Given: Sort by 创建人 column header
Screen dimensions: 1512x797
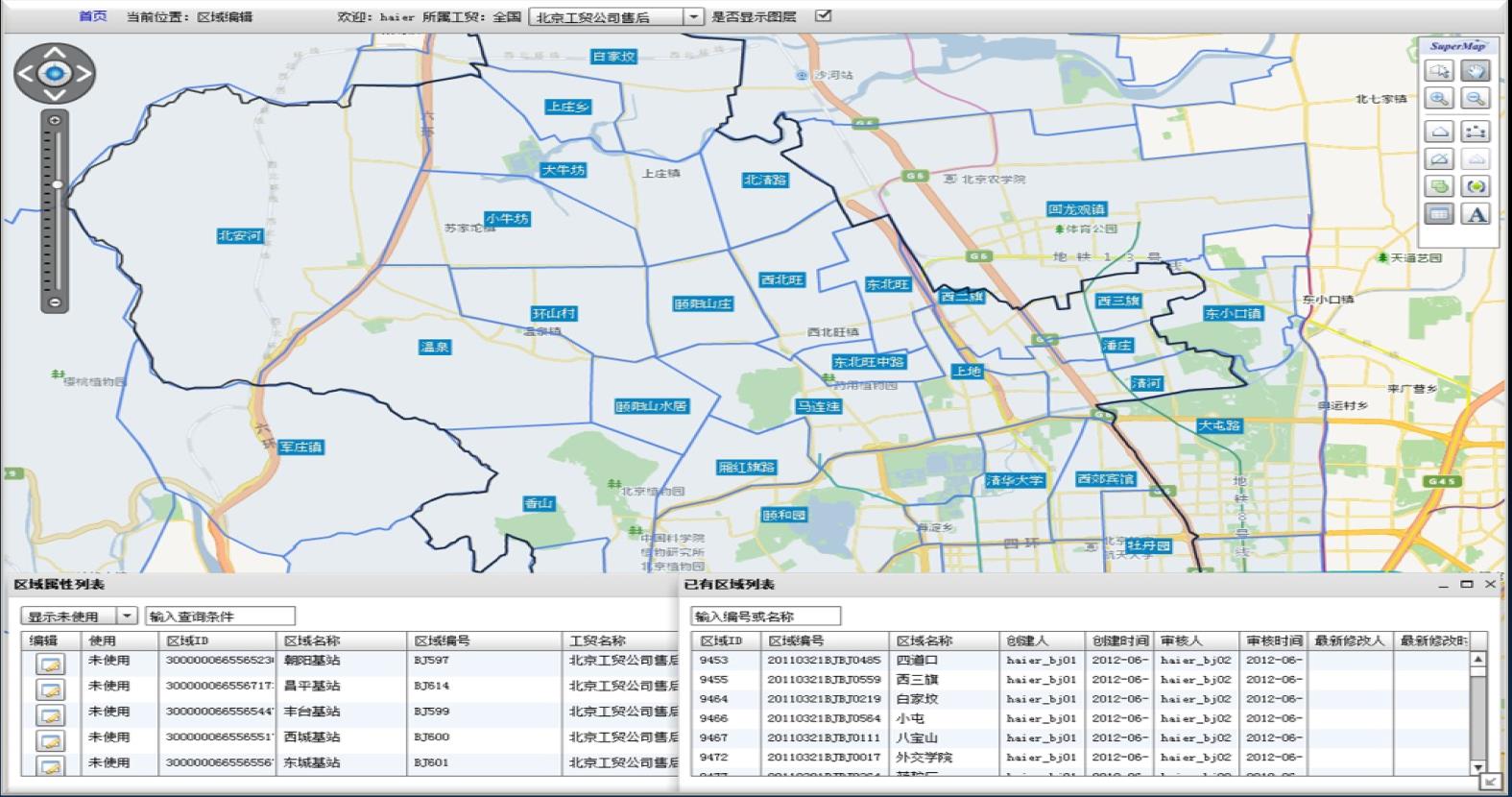Looking at the screenshot, I should [1042, 640].
